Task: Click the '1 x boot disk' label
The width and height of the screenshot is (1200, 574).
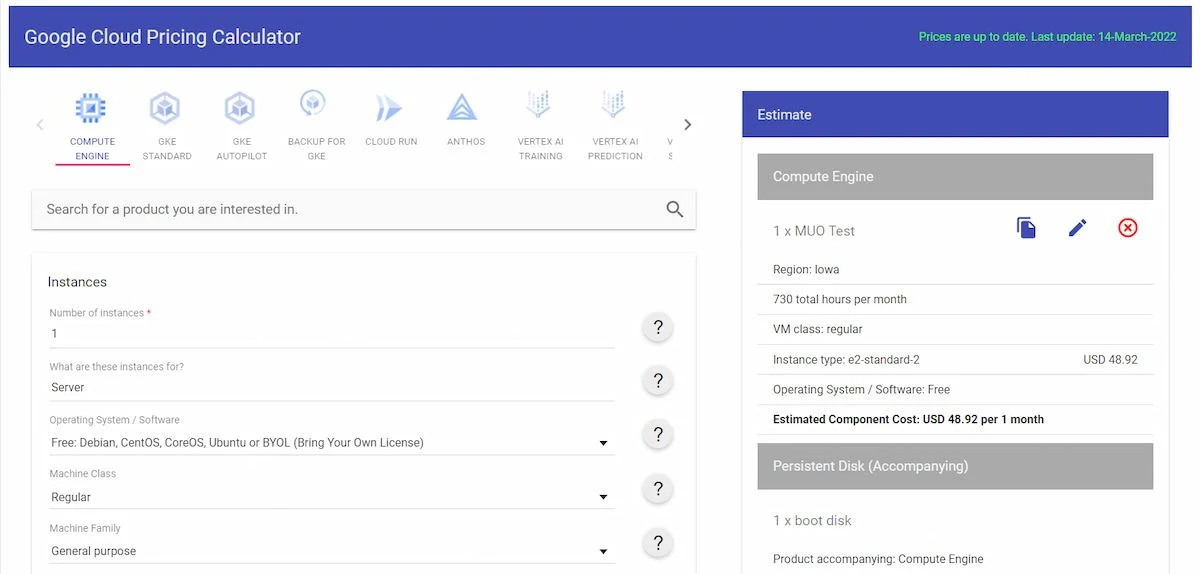Action: pyautogui.click(x=812, y=521)
